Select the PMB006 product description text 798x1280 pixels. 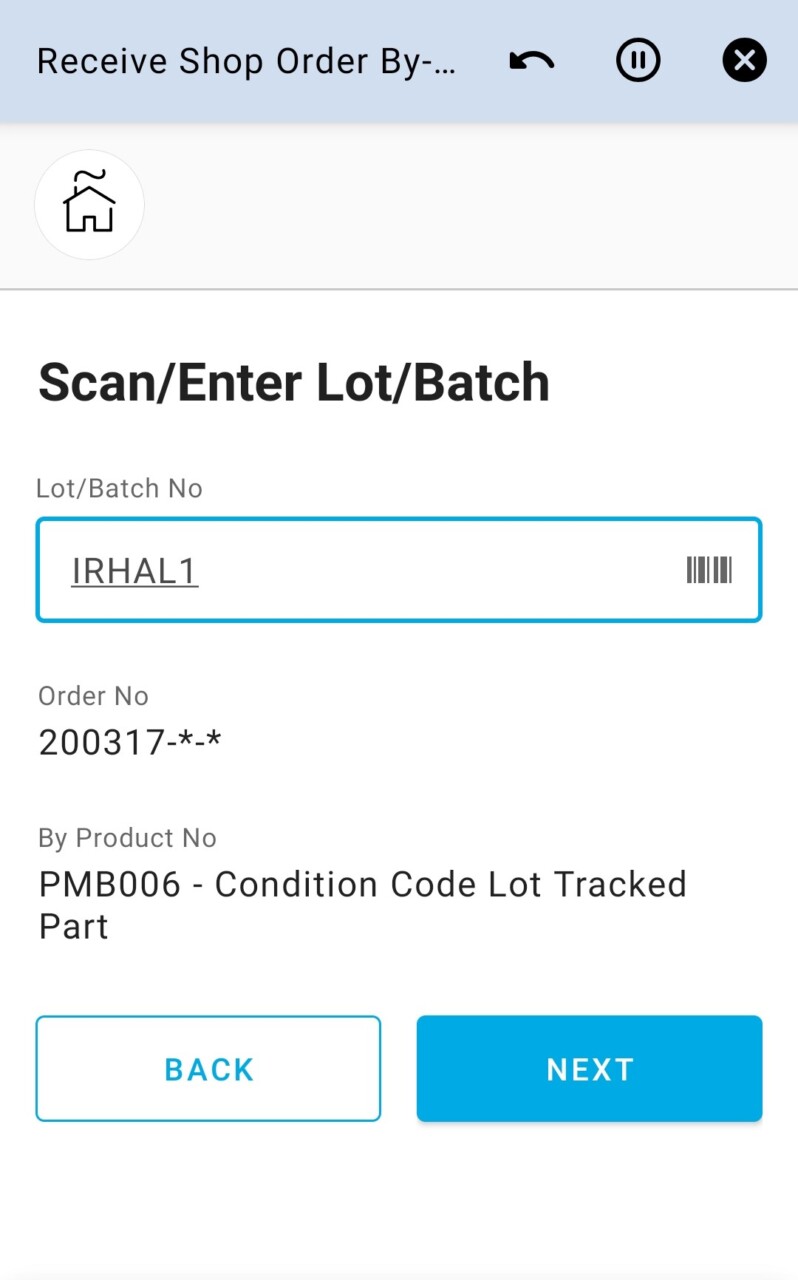362,885
